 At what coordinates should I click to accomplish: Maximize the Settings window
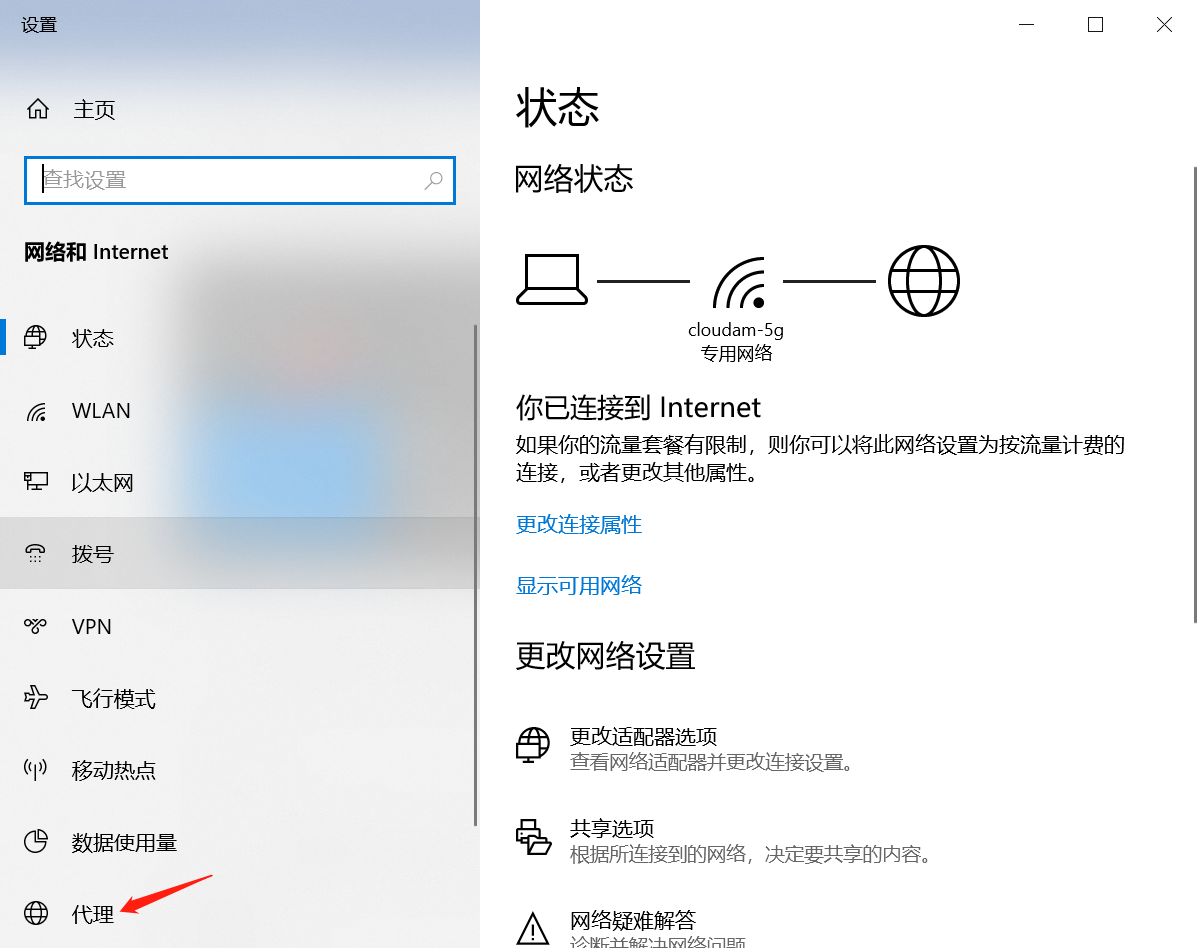pos(1095,25)
